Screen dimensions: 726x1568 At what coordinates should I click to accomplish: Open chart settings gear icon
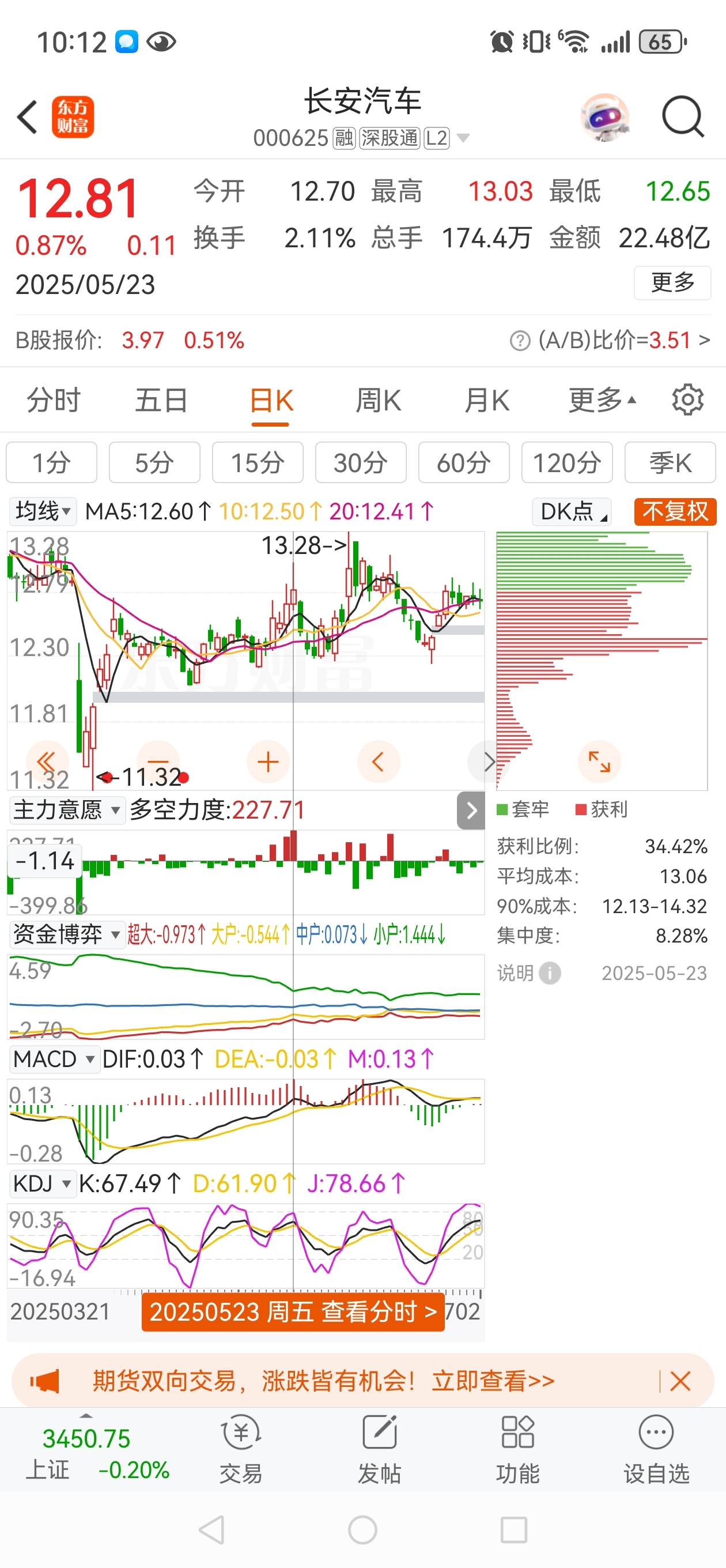click(687, 400)
